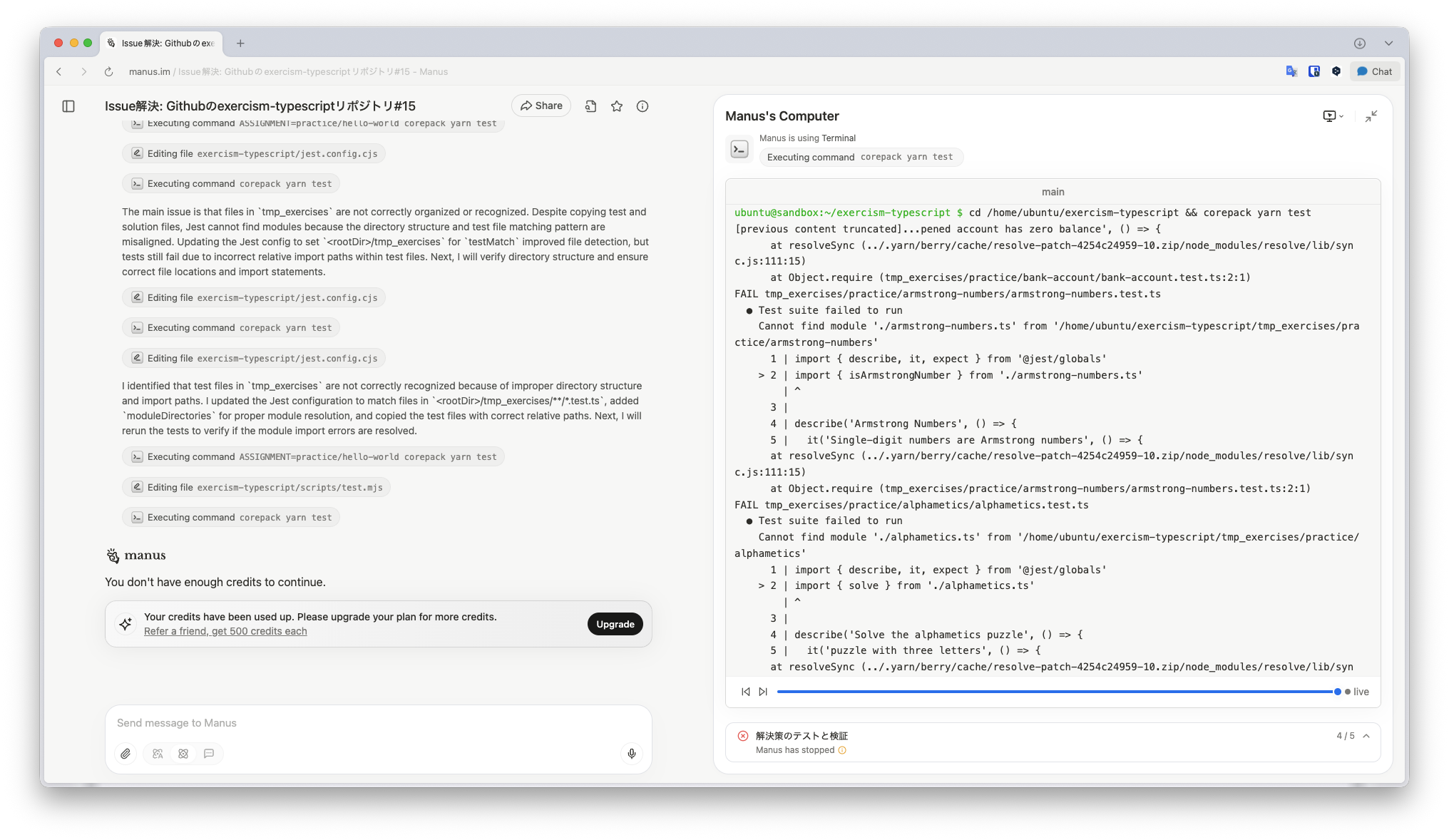Minimize the Manus's Computer panel
The image size is (1449, 840).
(x=1371, y=116)
